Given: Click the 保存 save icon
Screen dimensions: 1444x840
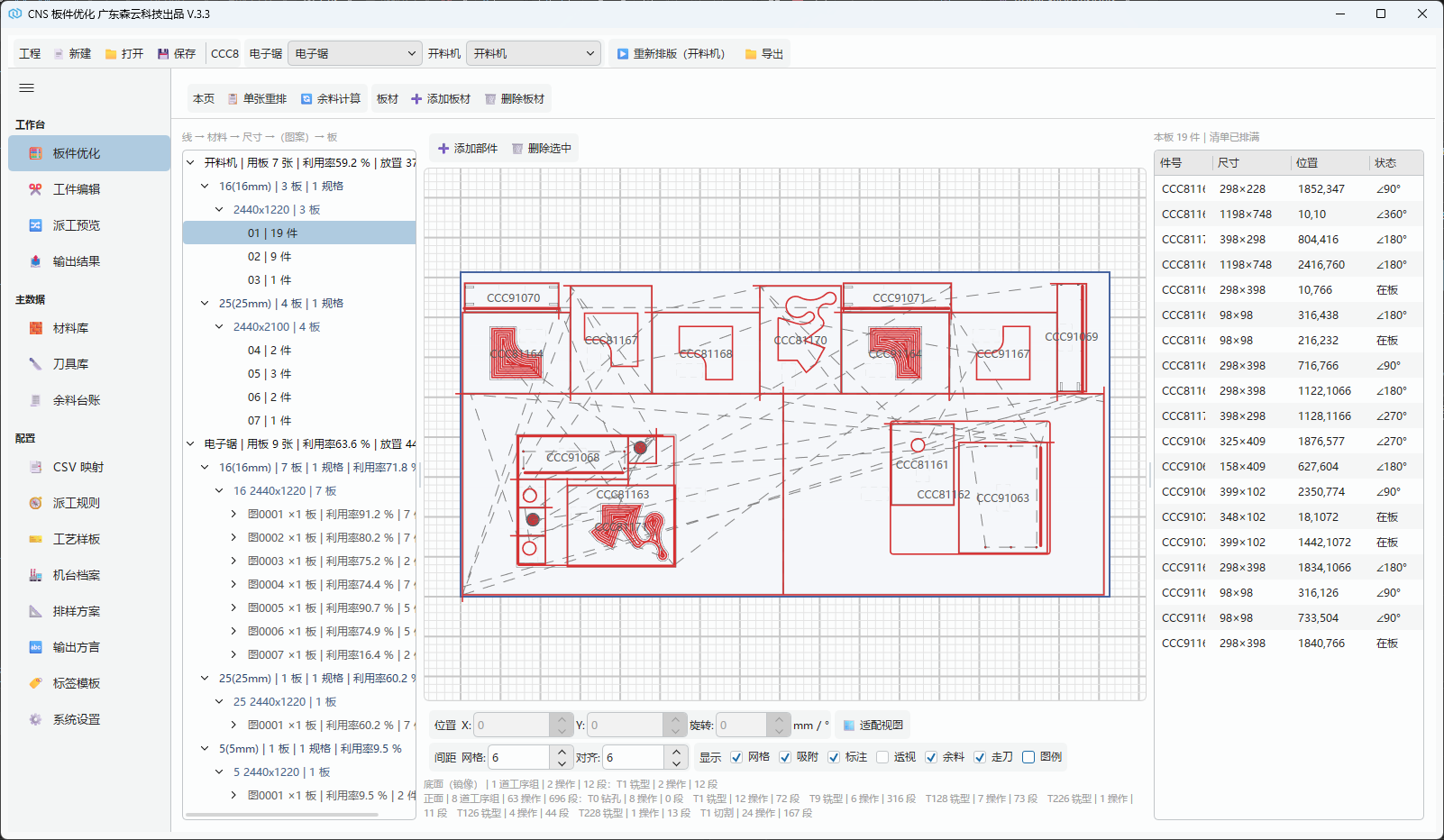Looking at the screenshot, I should click(163, 54).
